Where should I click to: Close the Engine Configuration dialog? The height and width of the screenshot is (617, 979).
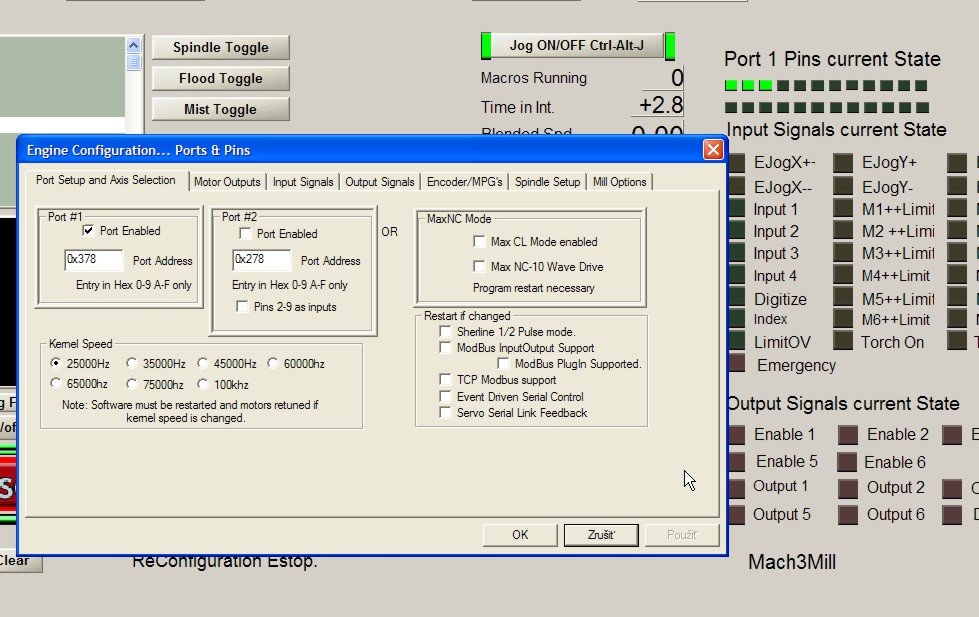tap(712, 150)
